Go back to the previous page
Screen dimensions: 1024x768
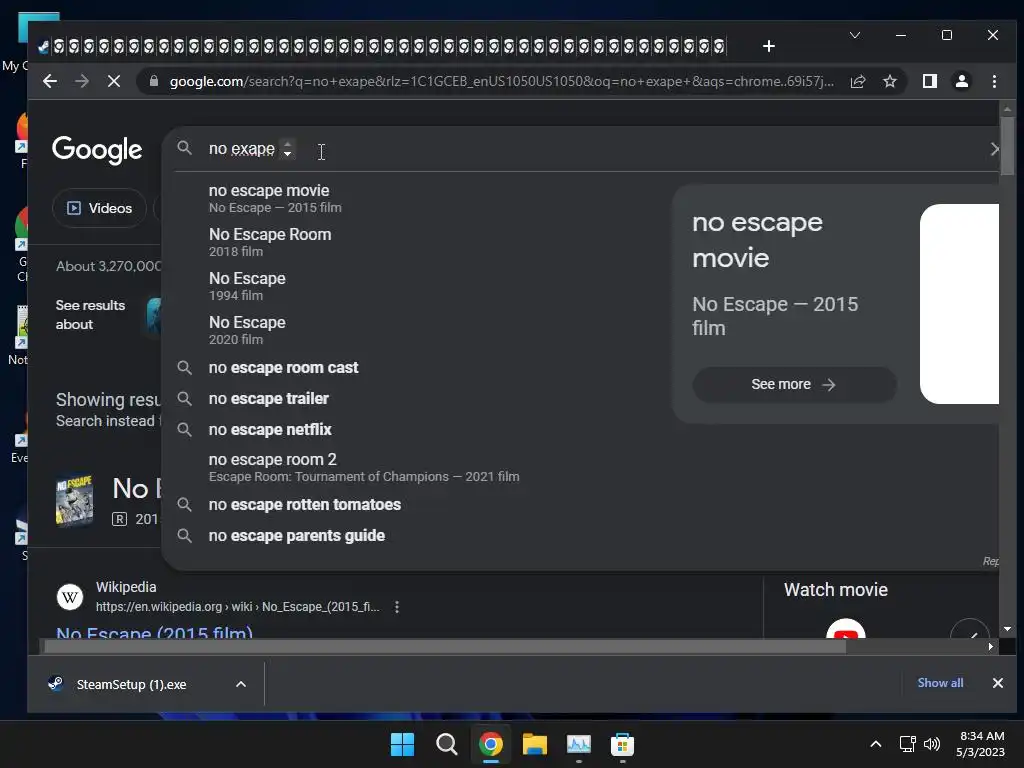50,81
